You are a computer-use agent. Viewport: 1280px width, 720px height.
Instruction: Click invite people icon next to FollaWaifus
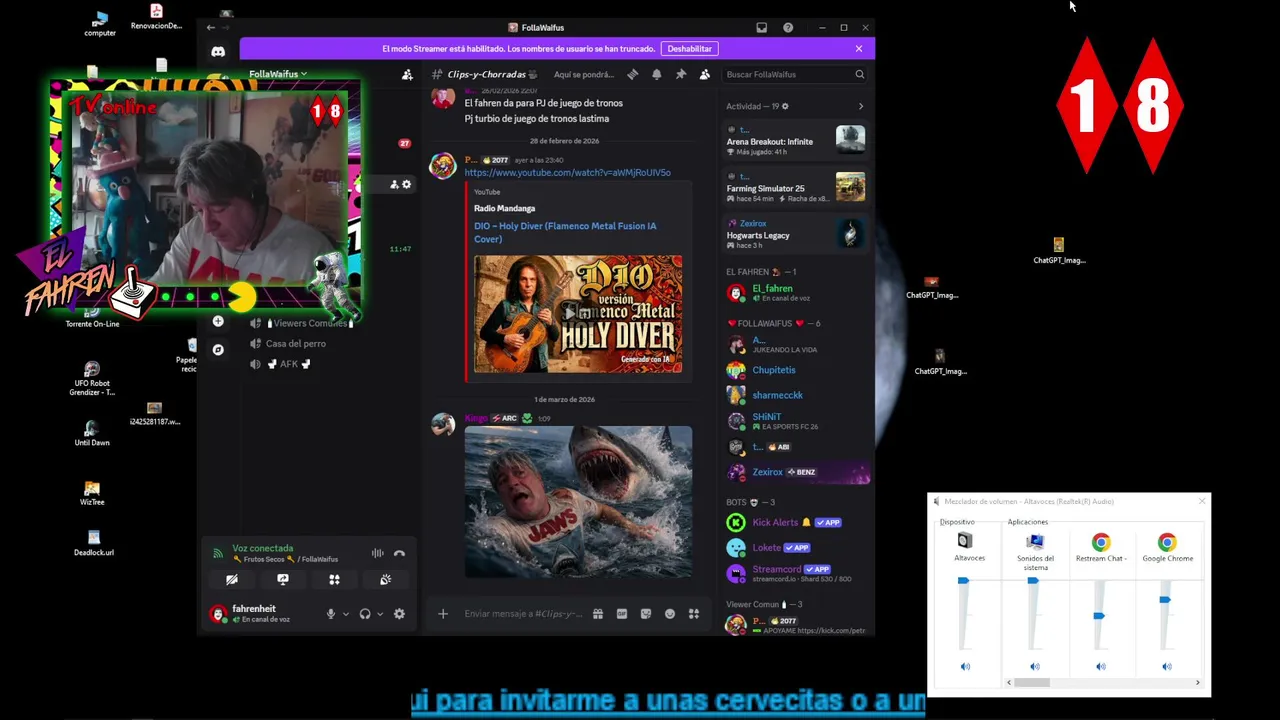[407, 74]
